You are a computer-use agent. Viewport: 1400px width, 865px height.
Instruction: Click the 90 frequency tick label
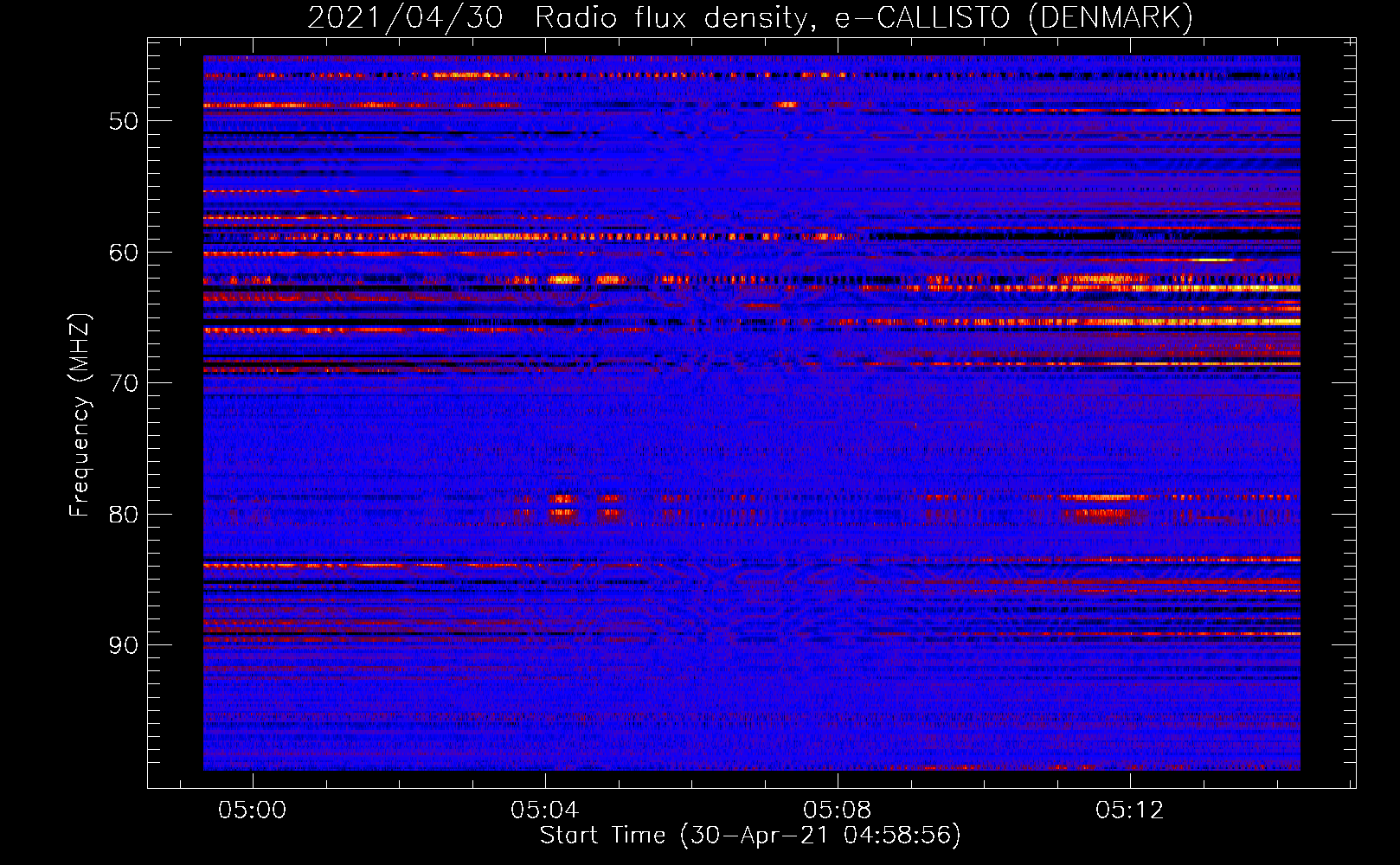point(124,645)
